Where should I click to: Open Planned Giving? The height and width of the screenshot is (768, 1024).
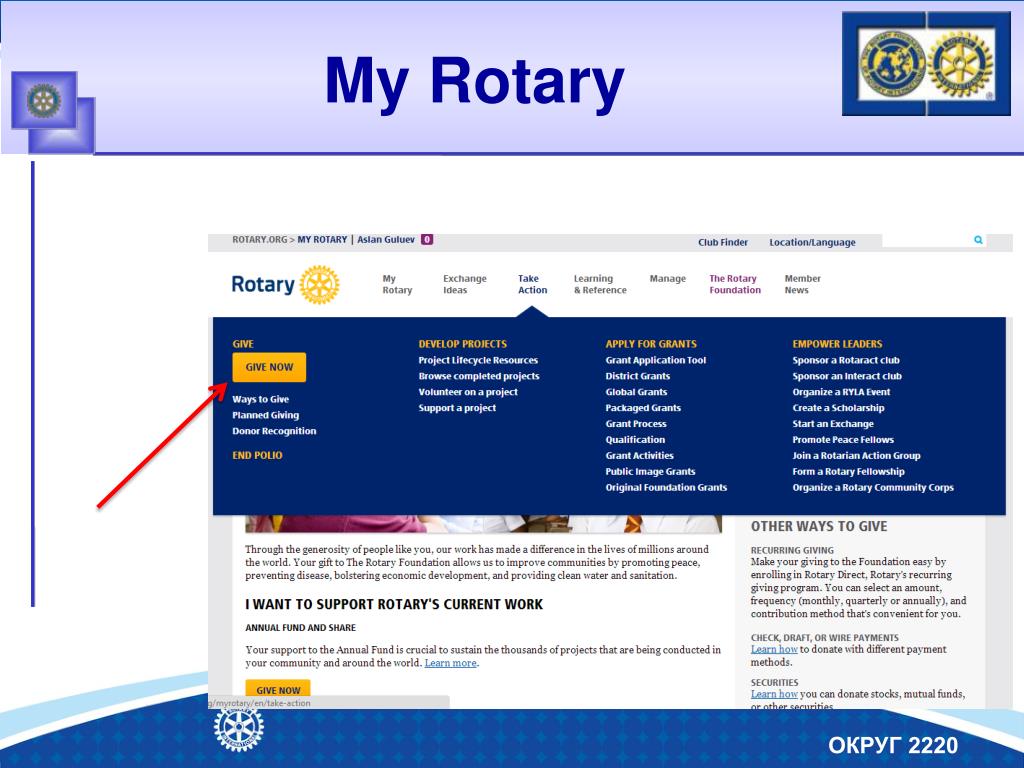[266, 415]
